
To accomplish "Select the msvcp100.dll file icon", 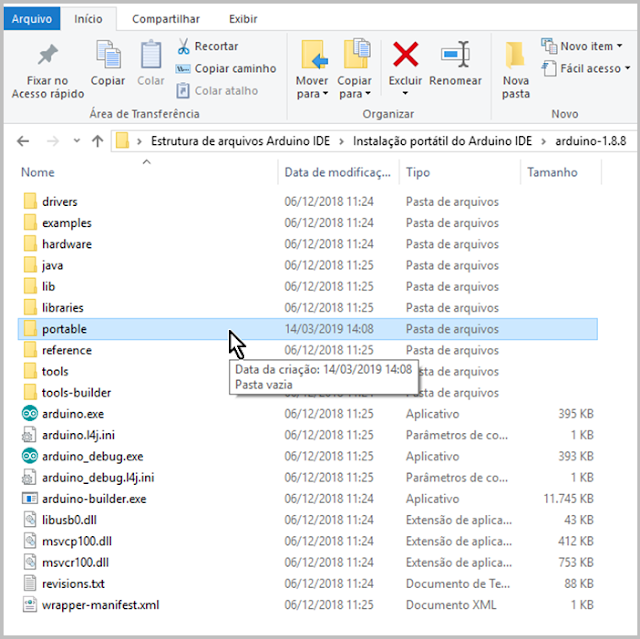I will pyautogui.click(x=30, y=541).
